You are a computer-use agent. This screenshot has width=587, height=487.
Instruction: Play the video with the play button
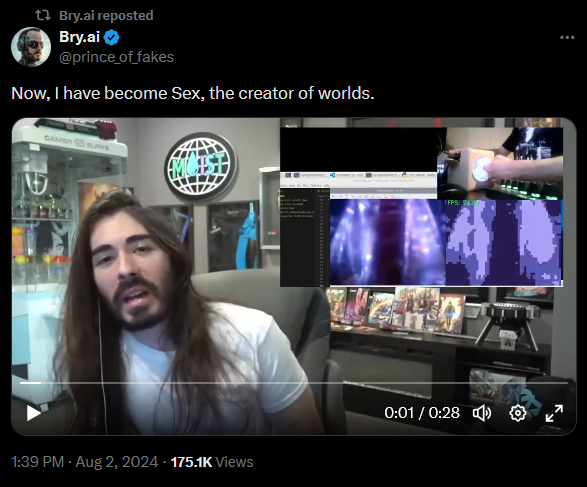33,413
